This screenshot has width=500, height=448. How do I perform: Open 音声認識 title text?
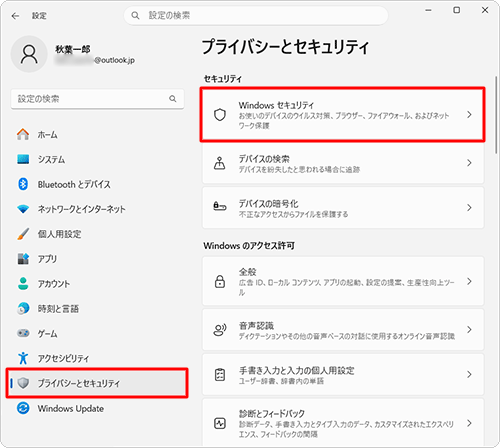pyautogui.click(x=256, y=325)
